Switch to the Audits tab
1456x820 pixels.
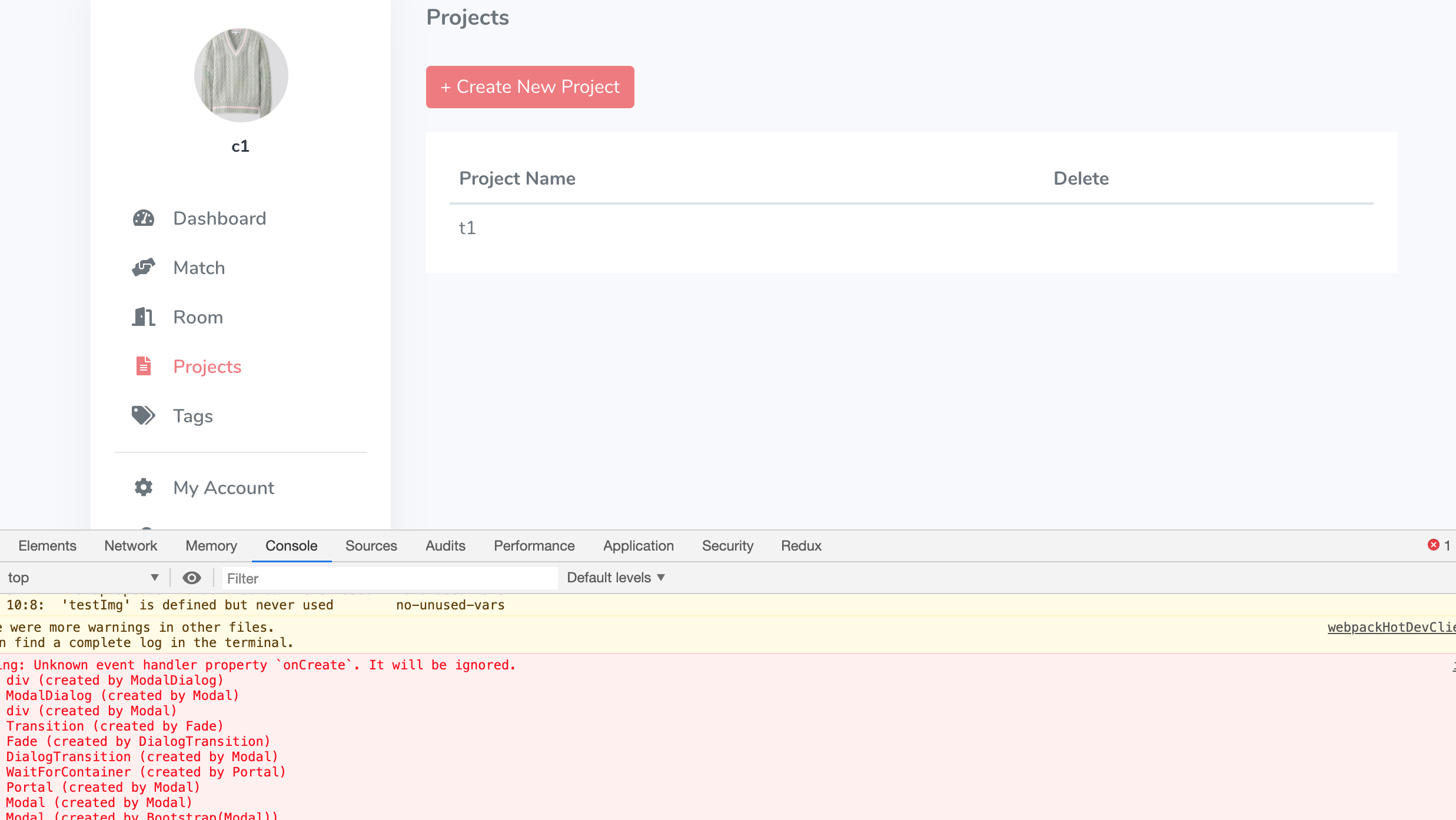coord(446,546)
